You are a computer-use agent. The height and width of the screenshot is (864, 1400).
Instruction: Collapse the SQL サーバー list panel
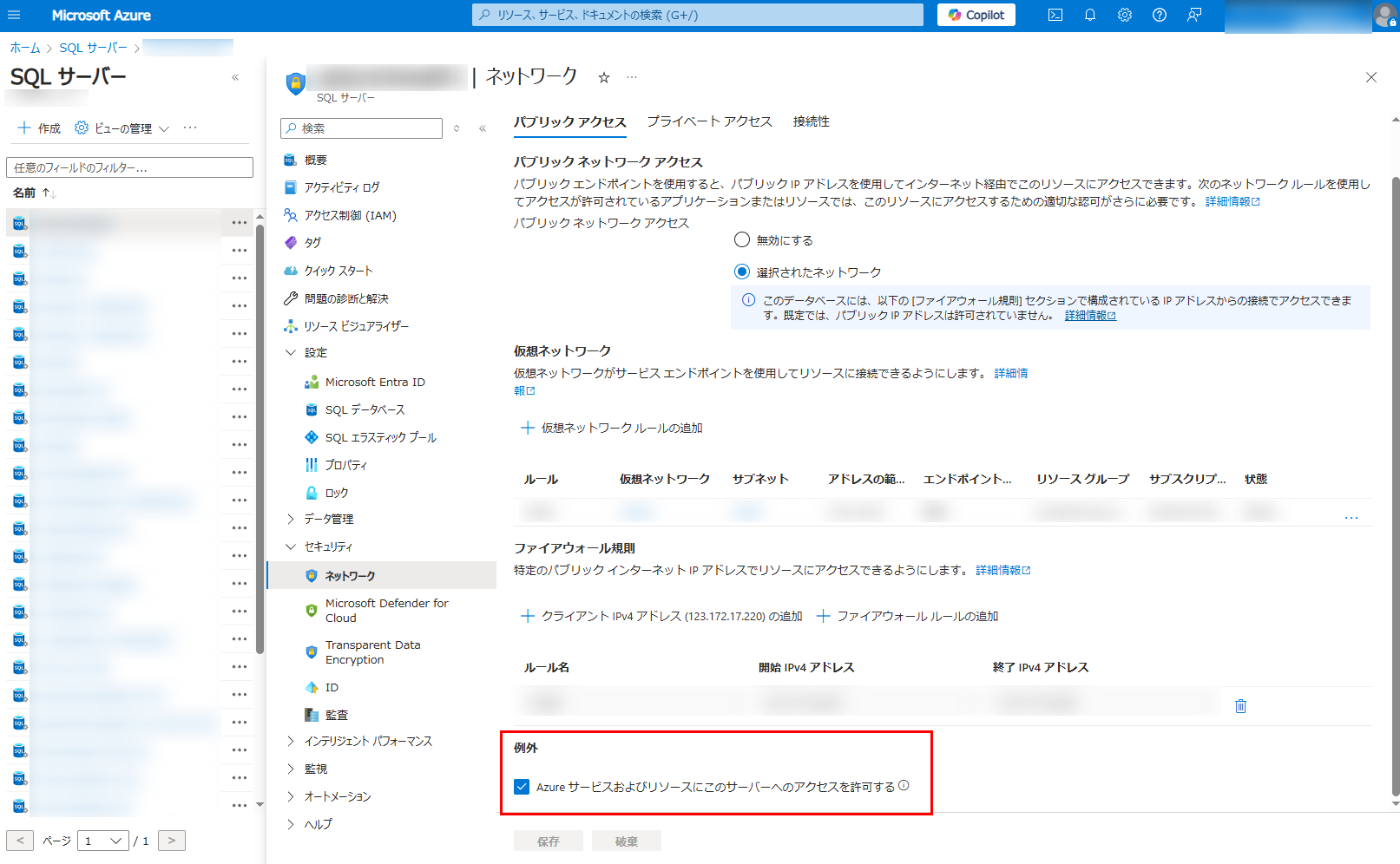point(235,77)
